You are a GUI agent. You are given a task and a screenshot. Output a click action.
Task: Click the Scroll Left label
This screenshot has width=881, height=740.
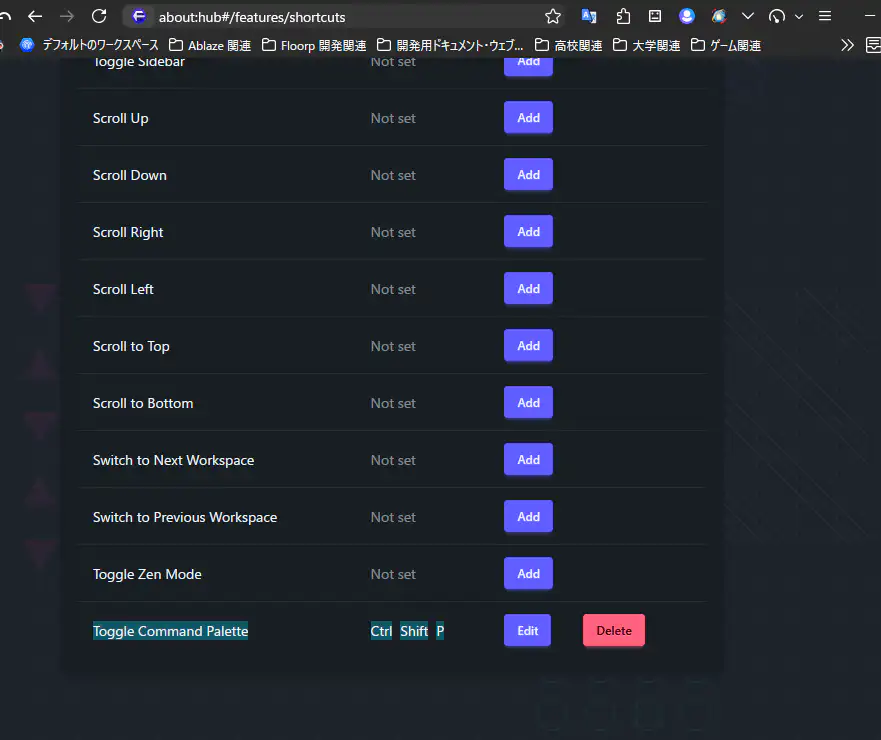click(x=123, y=289)
